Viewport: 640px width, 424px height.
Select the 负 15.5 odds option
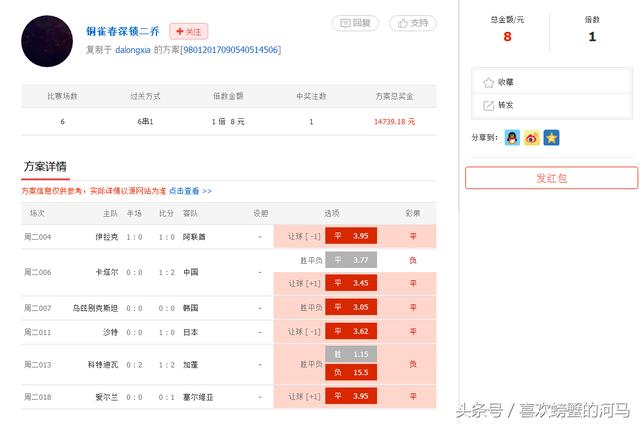(x=350, y=372)
